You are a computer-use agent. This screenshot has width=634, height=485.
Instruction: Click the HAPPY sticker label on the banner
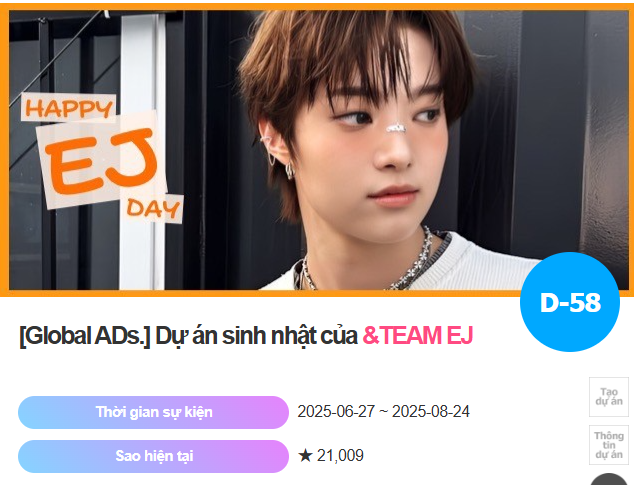click(x=69, y=108)
